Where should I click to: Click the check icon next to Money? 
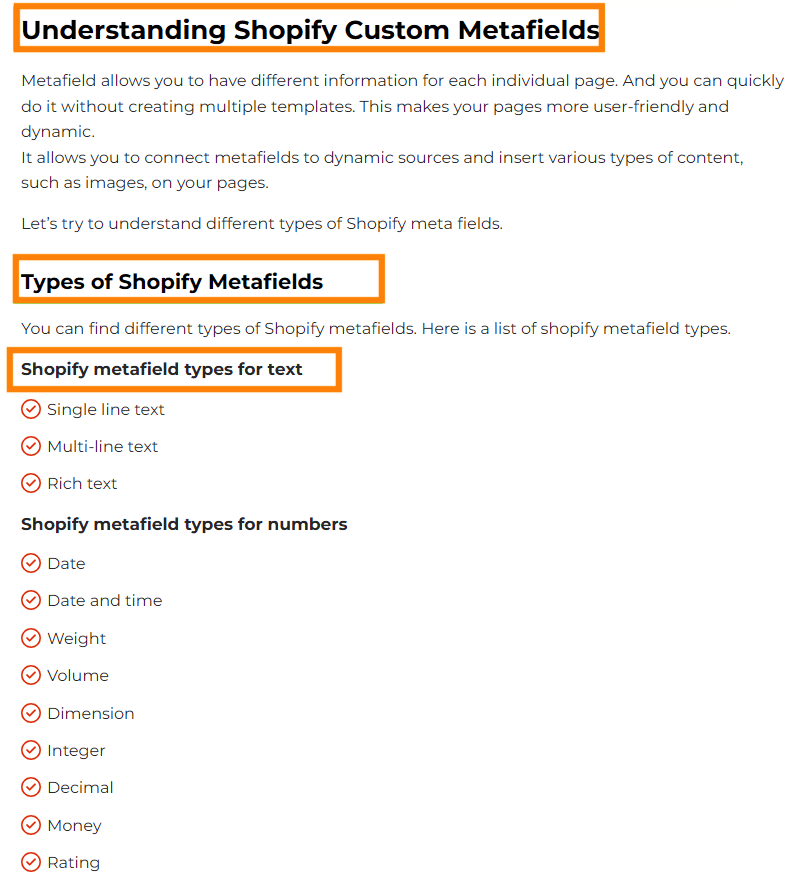point(31,825)
